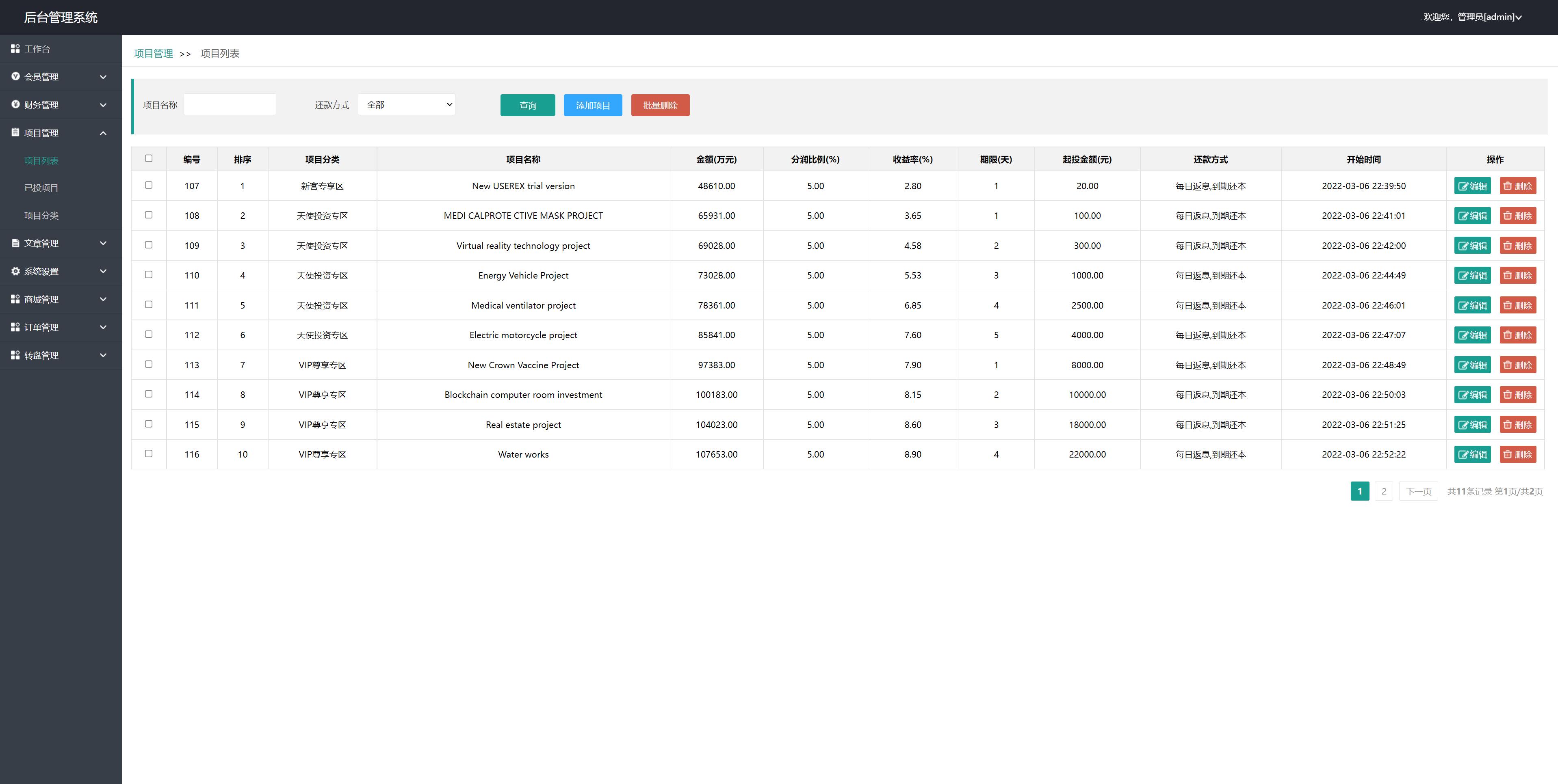Screen dimensions: 1558x784
Task: Click the 会员管理 sidebar icon
Action: pos(15,77)
